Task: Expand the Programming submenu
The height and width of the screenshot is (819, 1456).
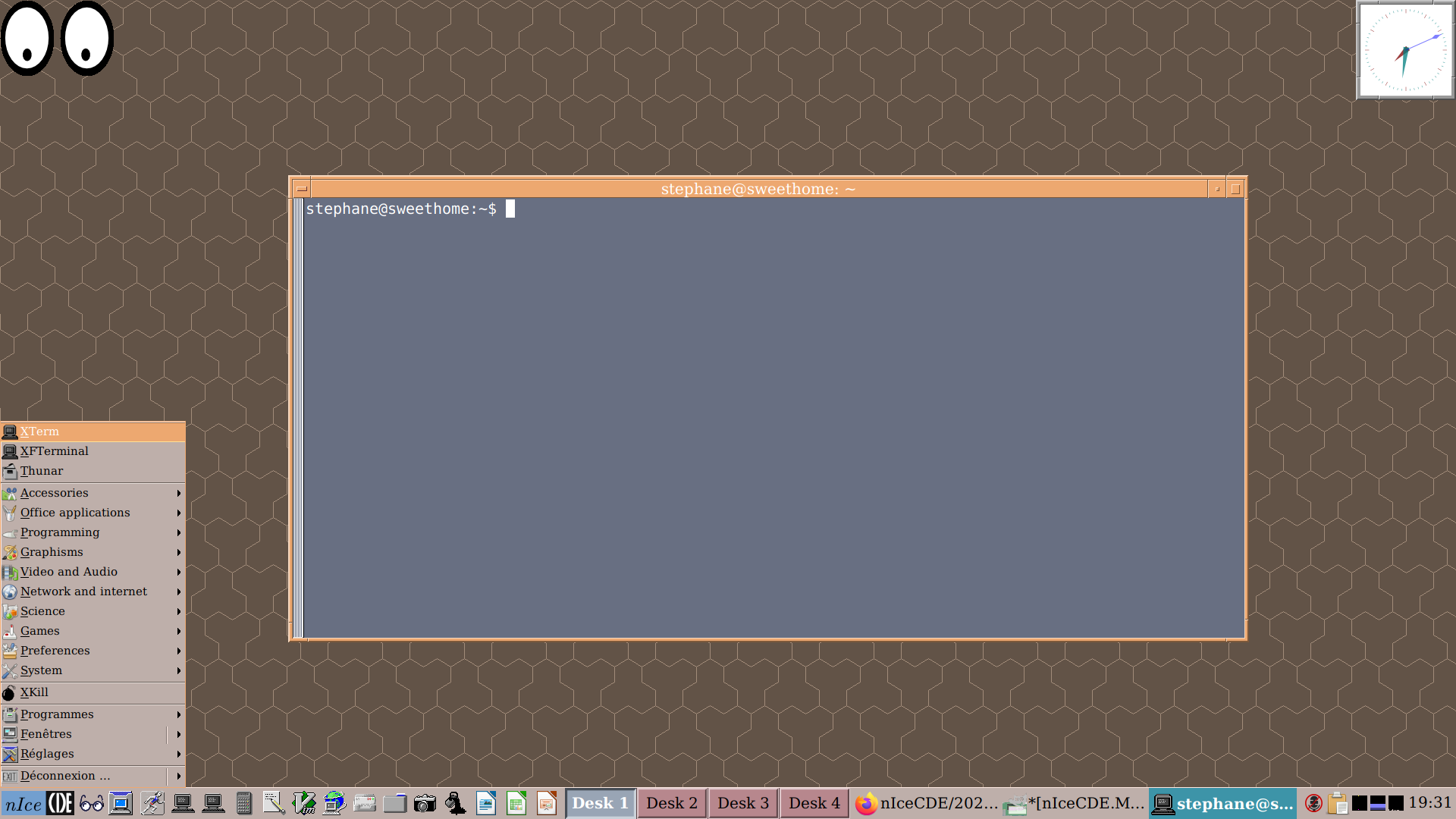Action: point(93,532)
